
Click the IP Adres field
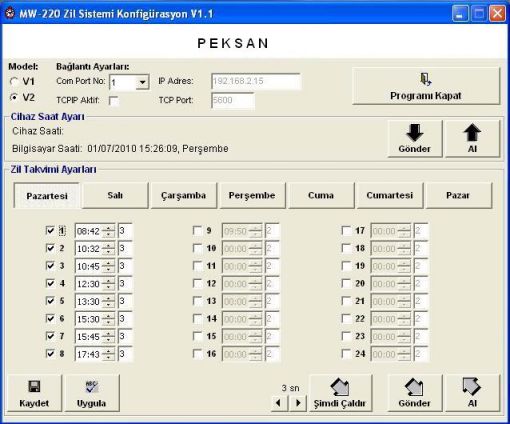256,81
